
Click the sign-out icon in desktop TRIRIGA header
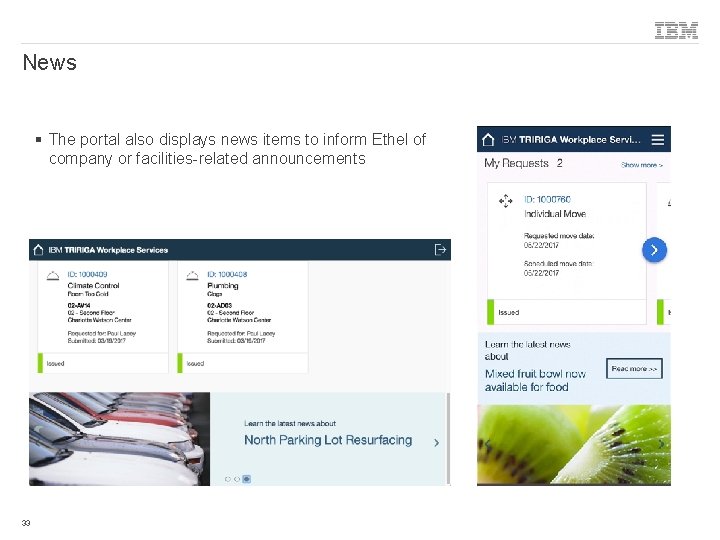point(440,249)
